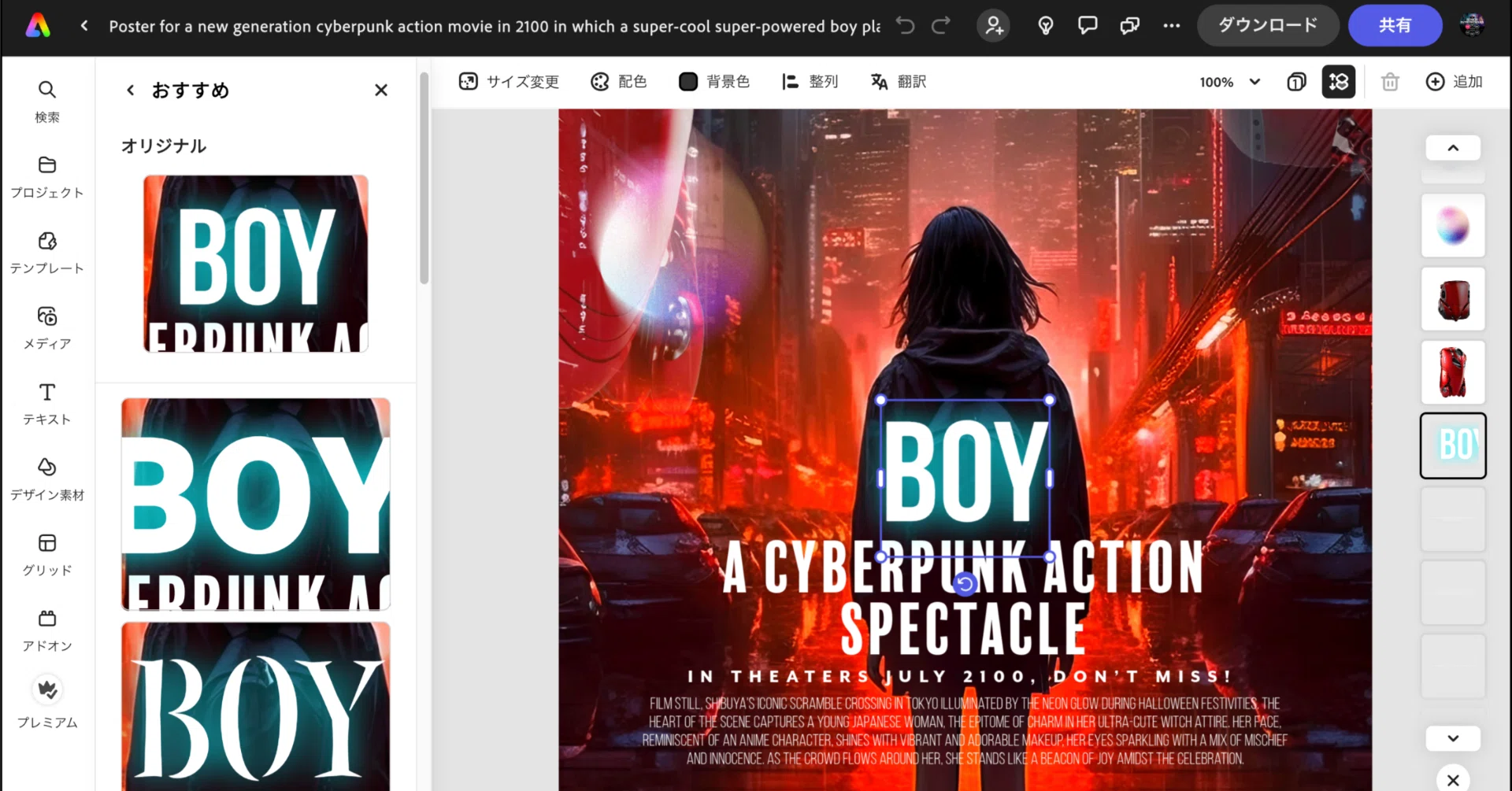
Task: Open the Media (メディア) panel
Action: tap(47, 327)
